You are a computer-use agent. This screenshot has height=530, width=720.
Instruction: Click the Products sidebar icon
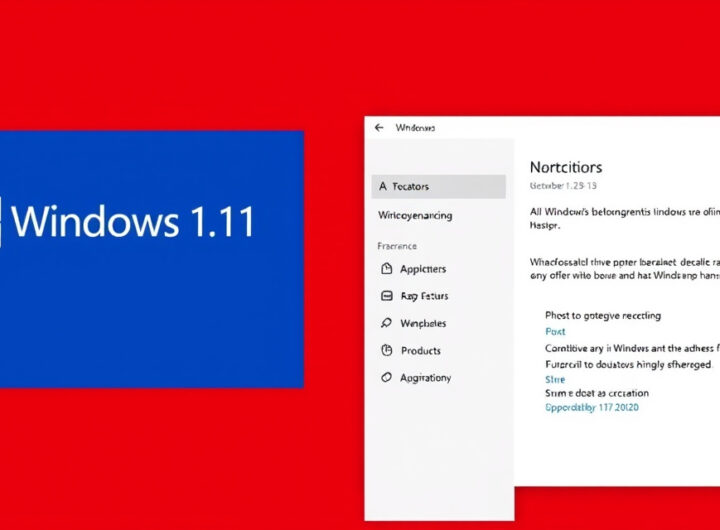(x=387, y=350)
